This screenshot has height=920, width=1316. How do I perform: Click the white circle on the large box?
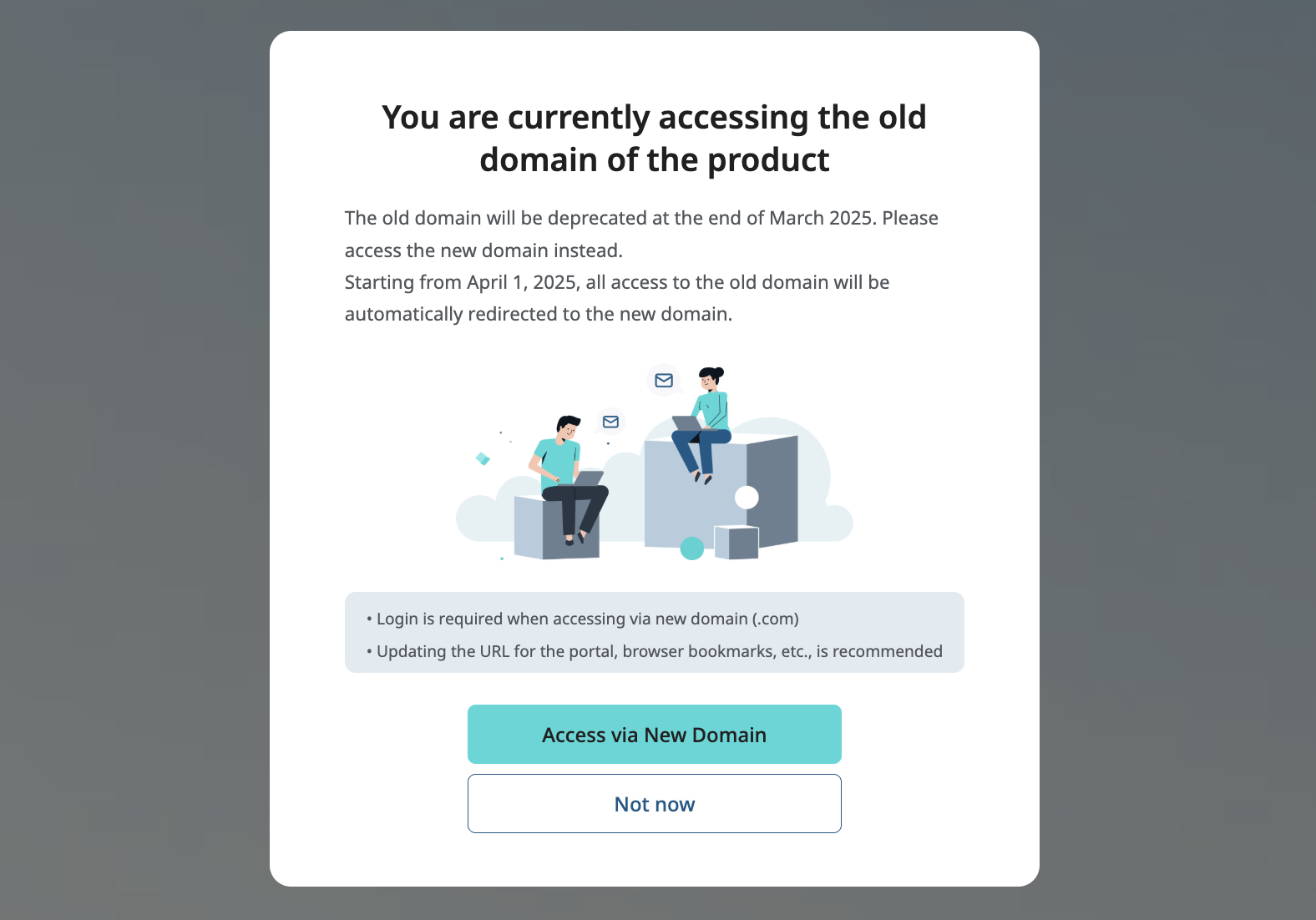tap(747, 498)
